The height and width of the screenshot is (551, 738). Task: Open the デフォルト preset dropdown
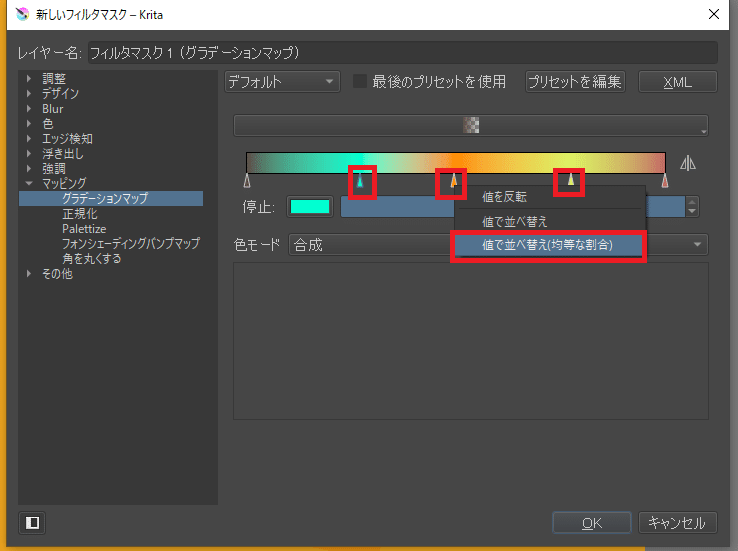coord(282,82)
